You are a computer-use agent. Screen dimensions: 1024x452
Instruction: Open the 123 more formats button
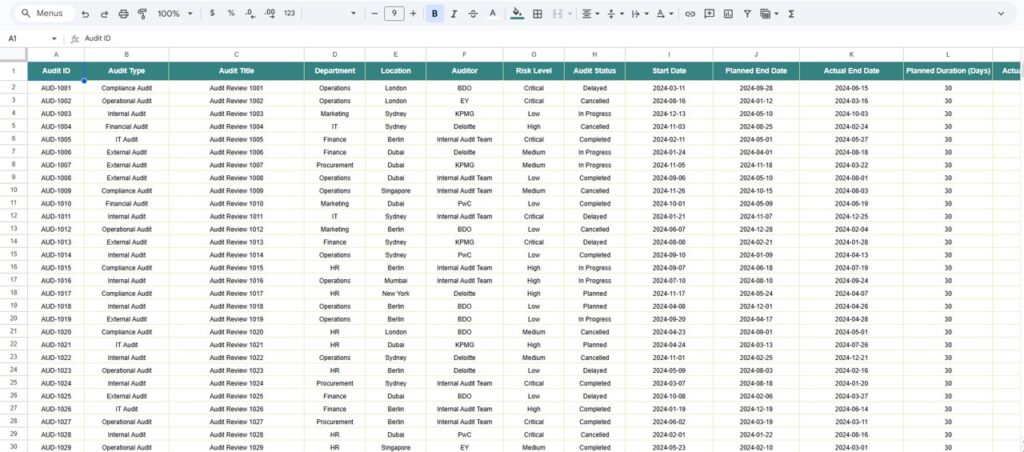[x=289, y=13]
